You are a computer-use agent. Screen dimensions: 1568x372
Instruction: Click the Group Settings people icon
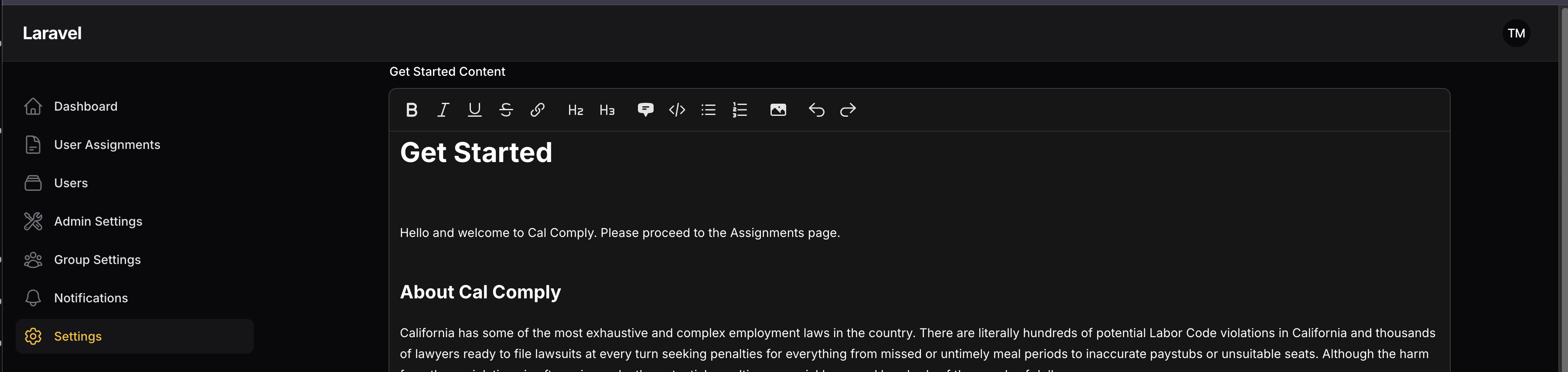pyautogui.click(x=33, y=260)
